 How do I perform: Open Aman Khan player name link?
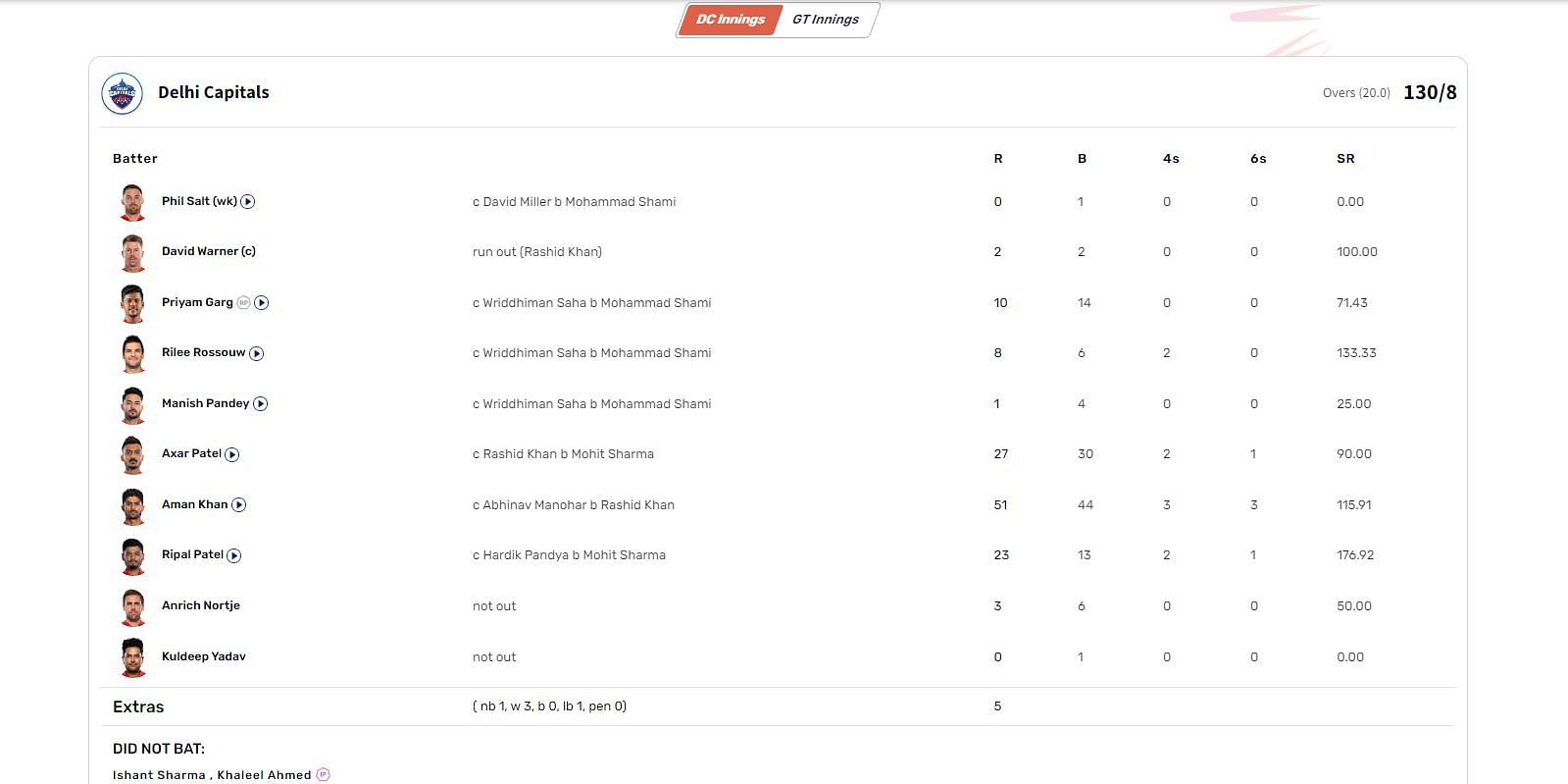(194, 504)
